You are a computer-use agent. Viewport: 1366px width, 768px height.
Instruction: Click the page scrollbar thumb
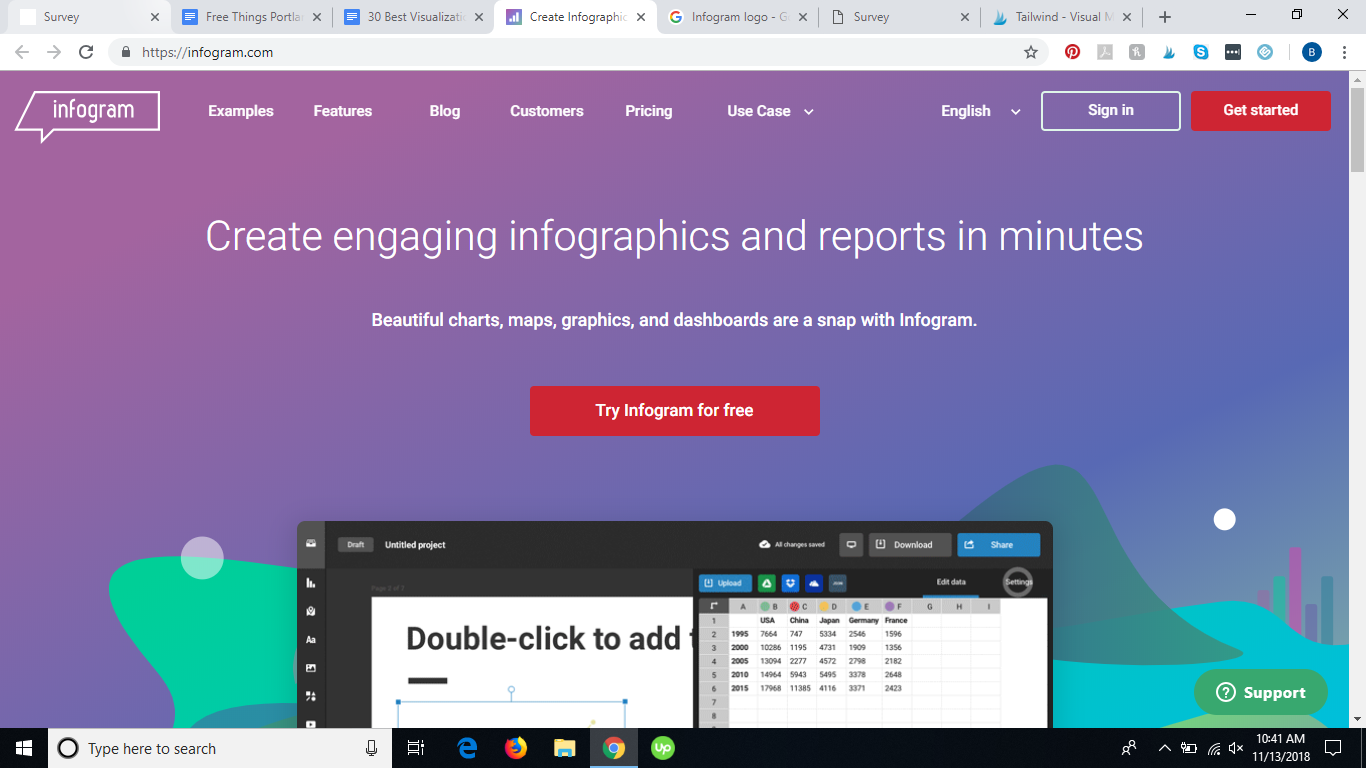[1357, 132]
